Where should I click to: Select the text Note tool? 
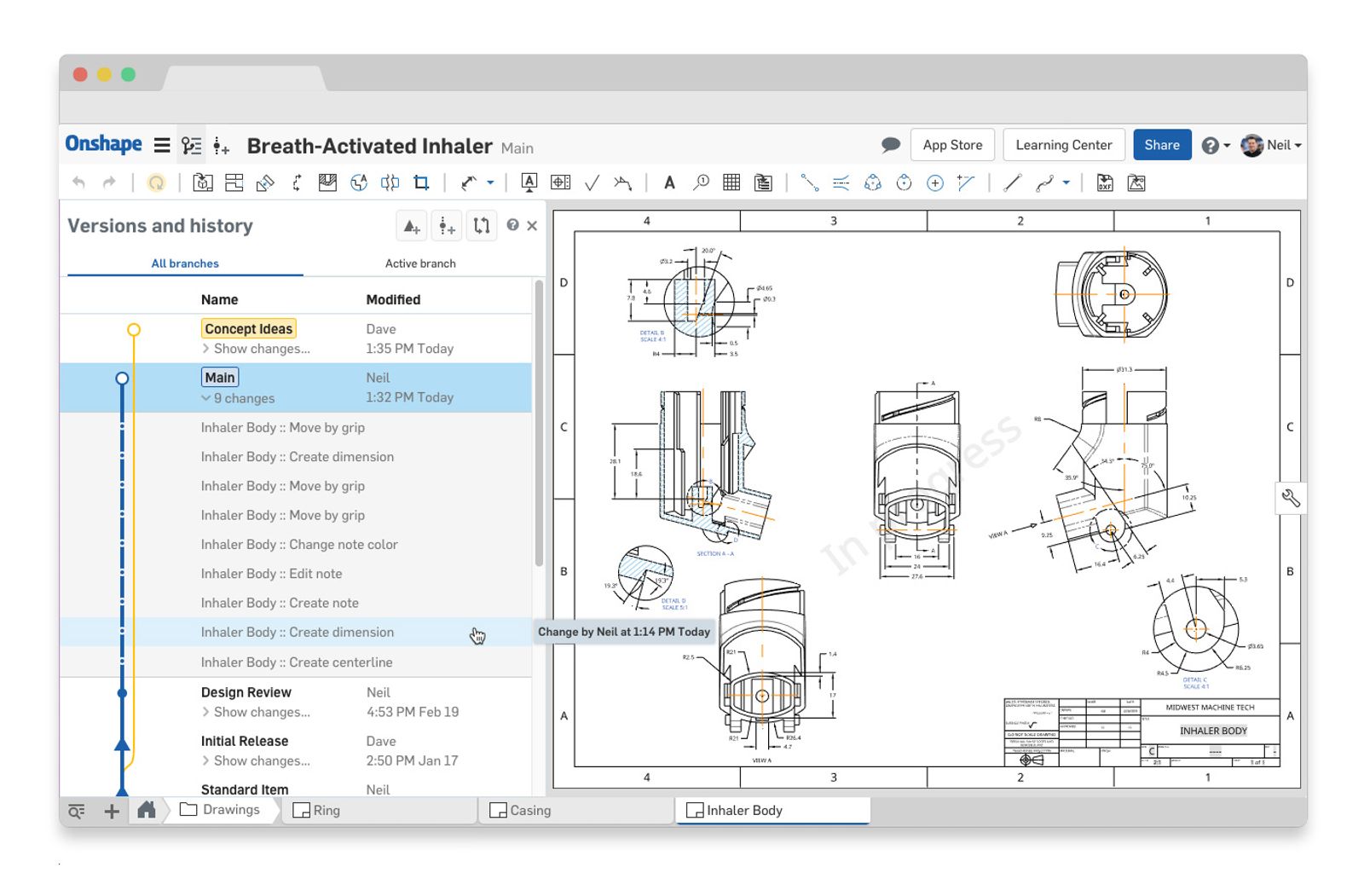pos(669,183)
